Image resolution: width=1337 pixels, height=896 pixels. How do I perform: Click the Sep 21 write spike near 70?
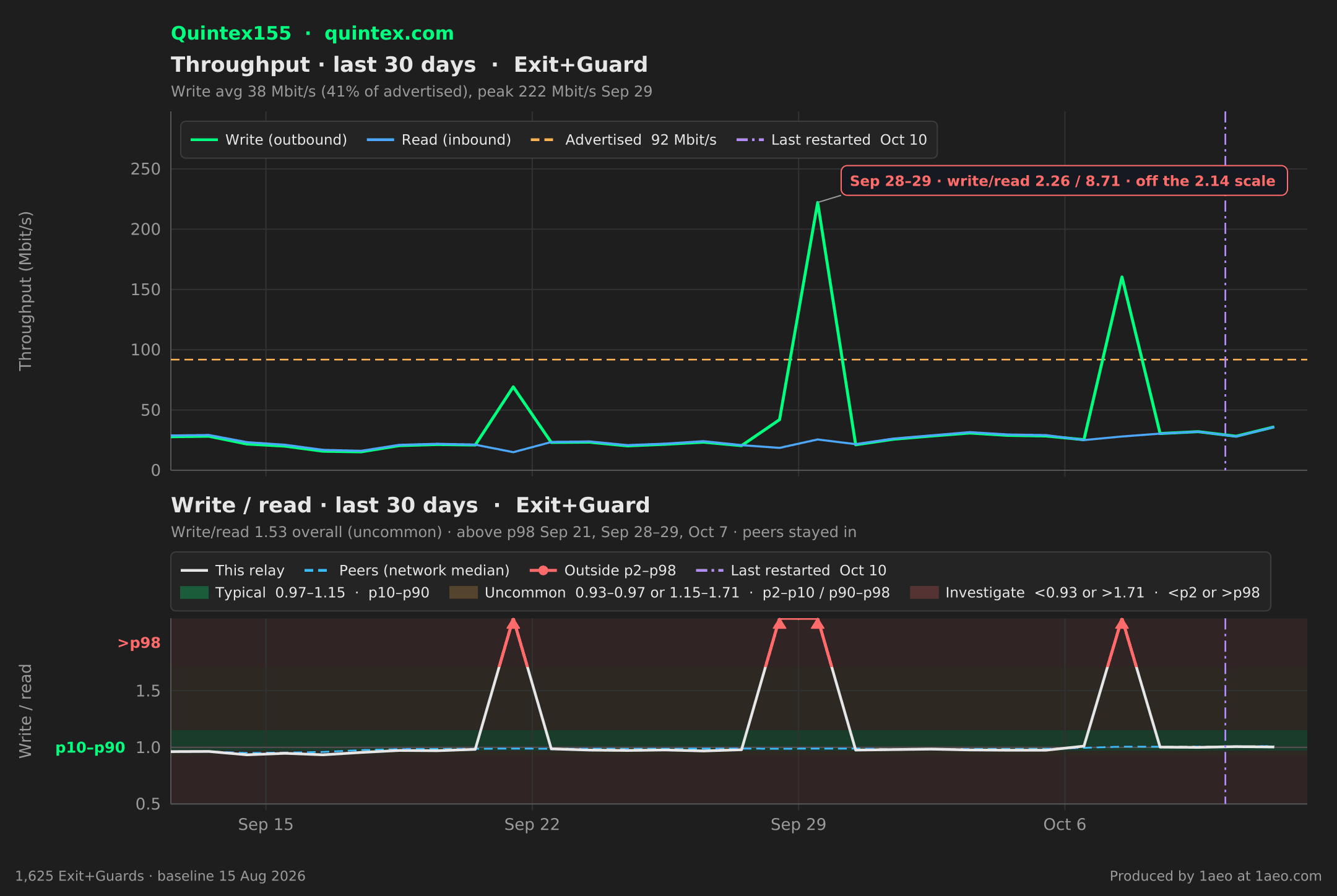(x=513, y=387)
